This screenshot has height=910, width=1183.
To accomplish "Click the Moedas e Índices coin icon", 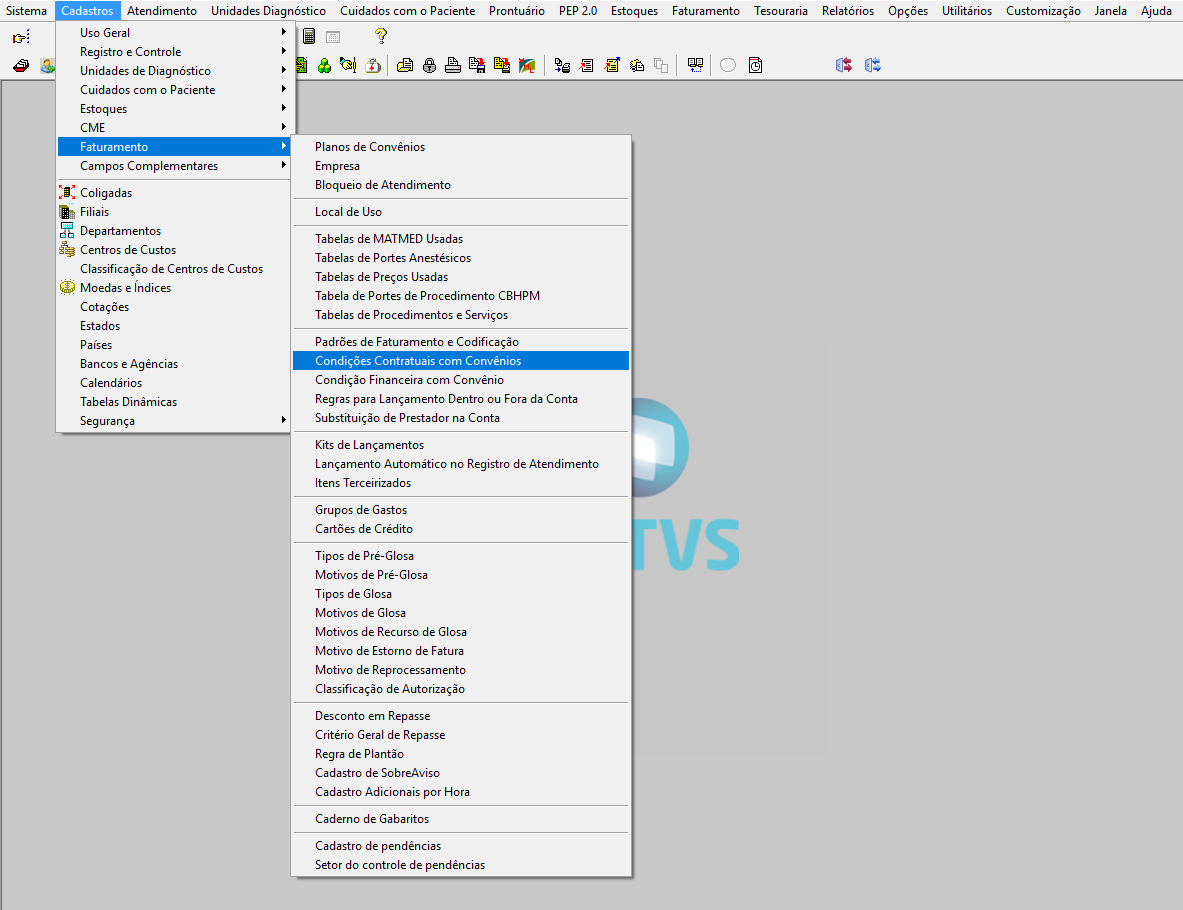I will point(67,287).
